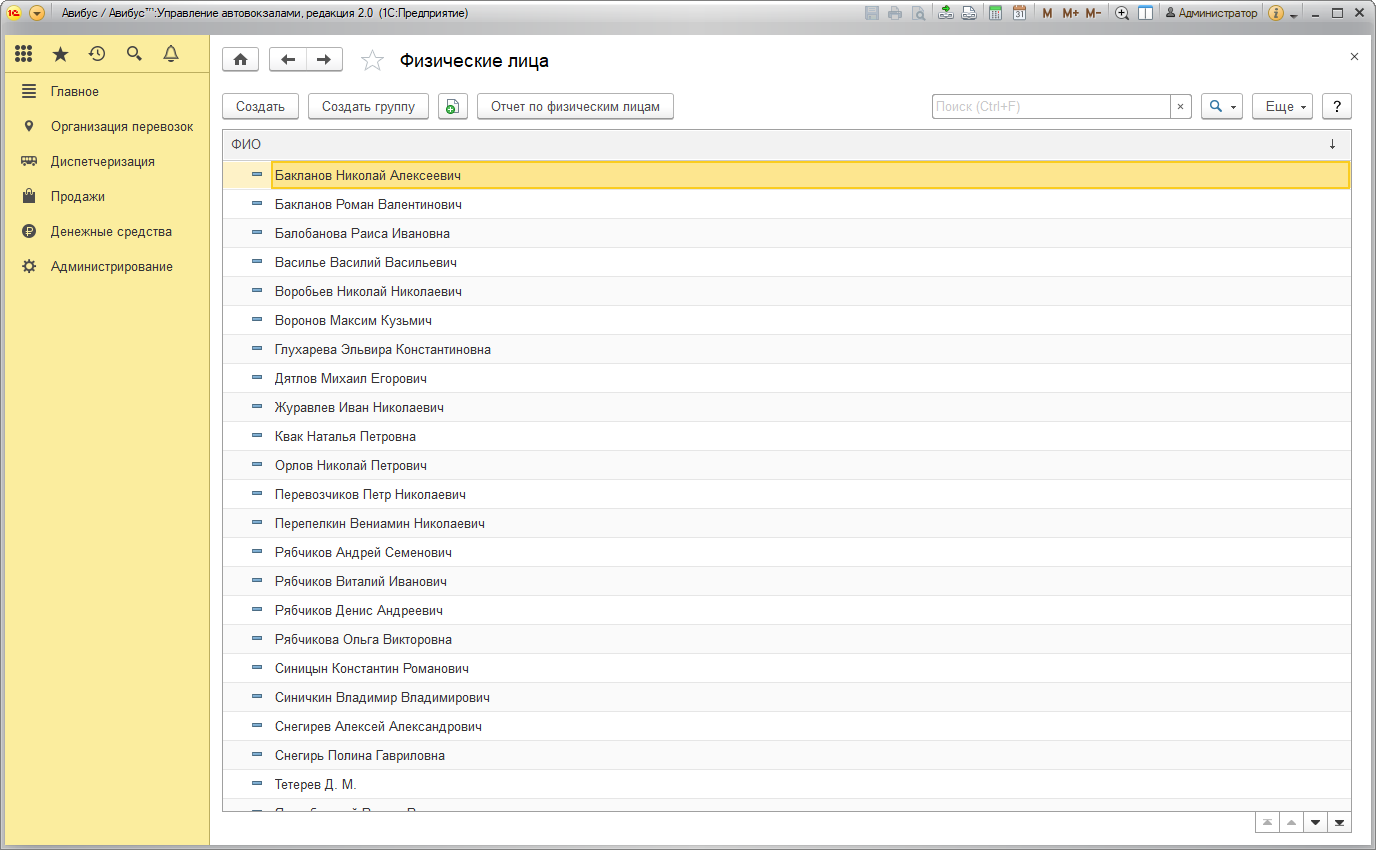Image resolution: width=1376 pixels, height=850 pixels.
Task: Click the copy-record icon beside Создать группу
Action: tap(453, 107)
